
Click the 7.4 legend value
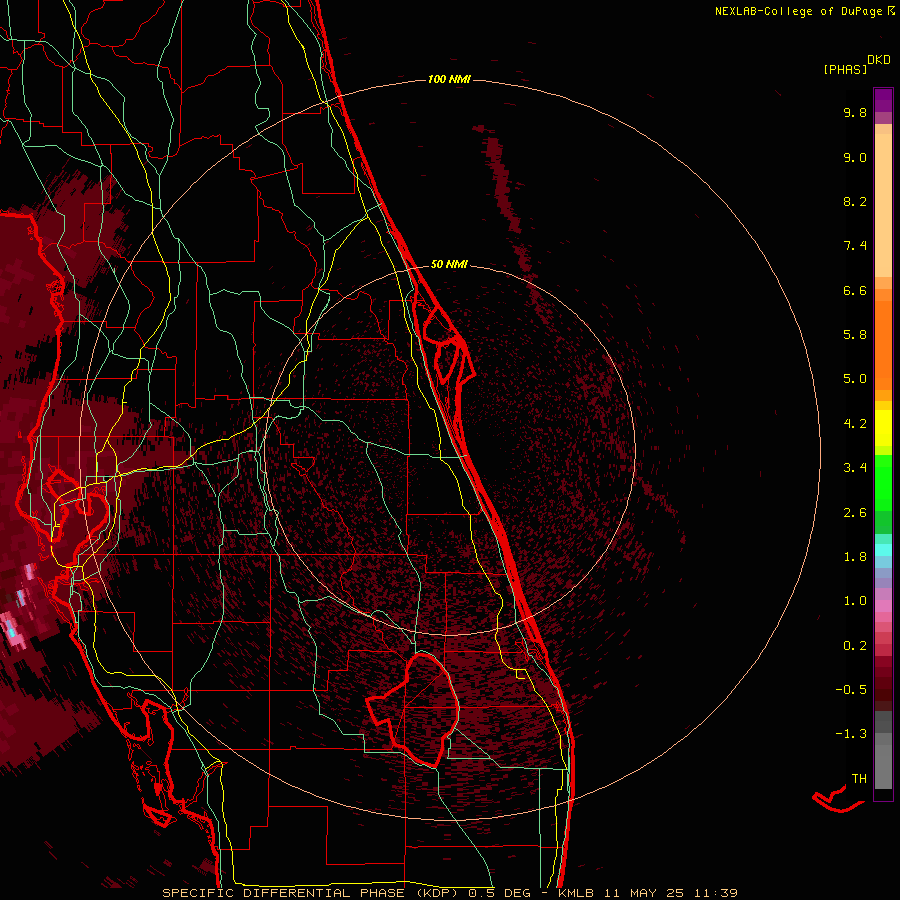(855, 246)
